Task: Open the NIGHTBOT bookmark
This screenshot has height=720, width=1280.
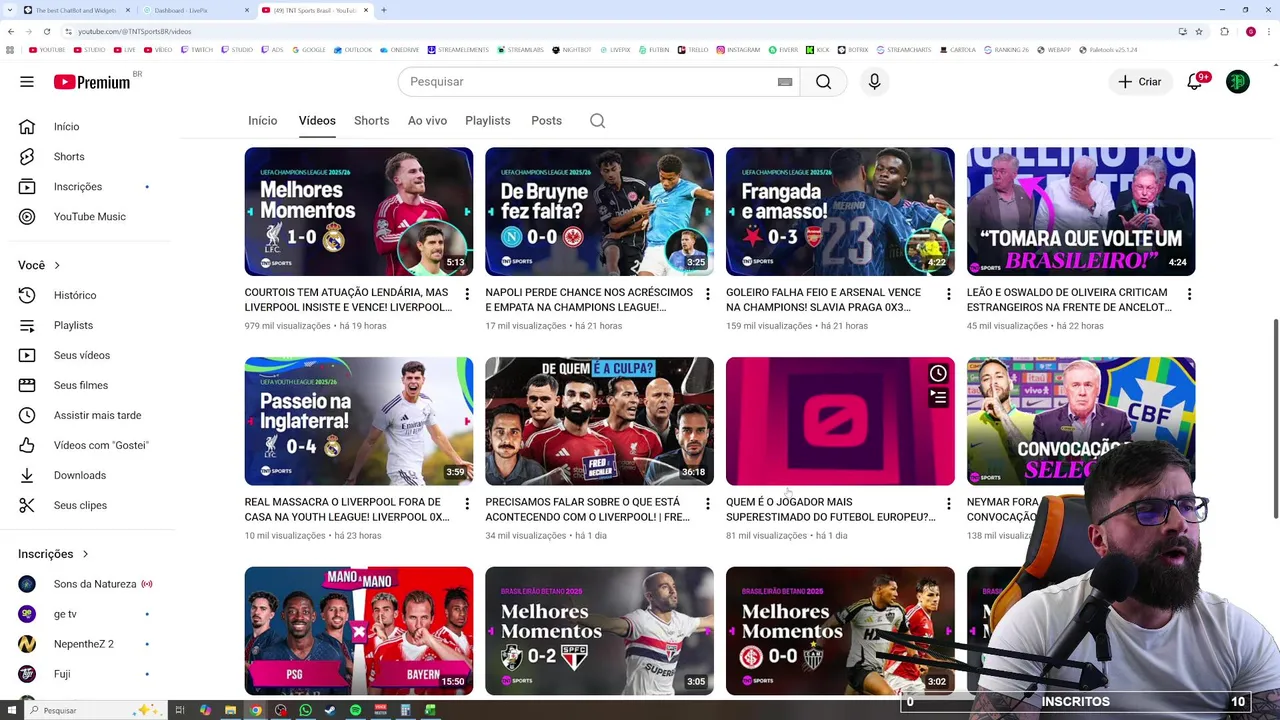Action: (x=572, y=50)
